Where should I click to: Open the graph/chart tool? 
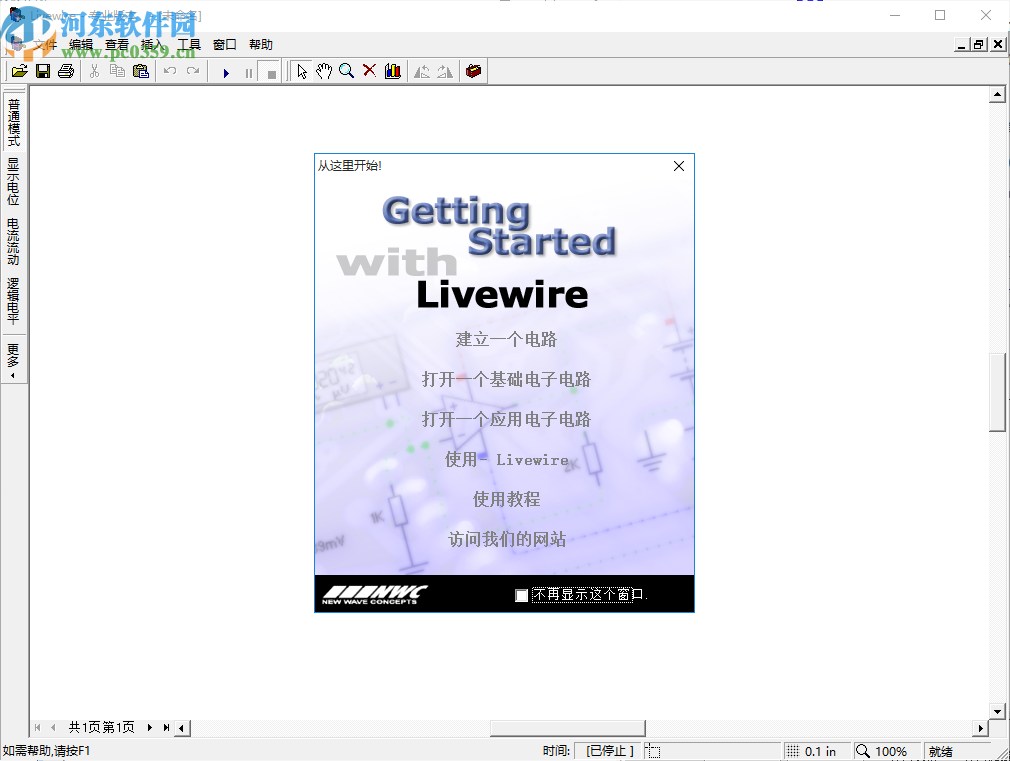(x=391, y=70)
